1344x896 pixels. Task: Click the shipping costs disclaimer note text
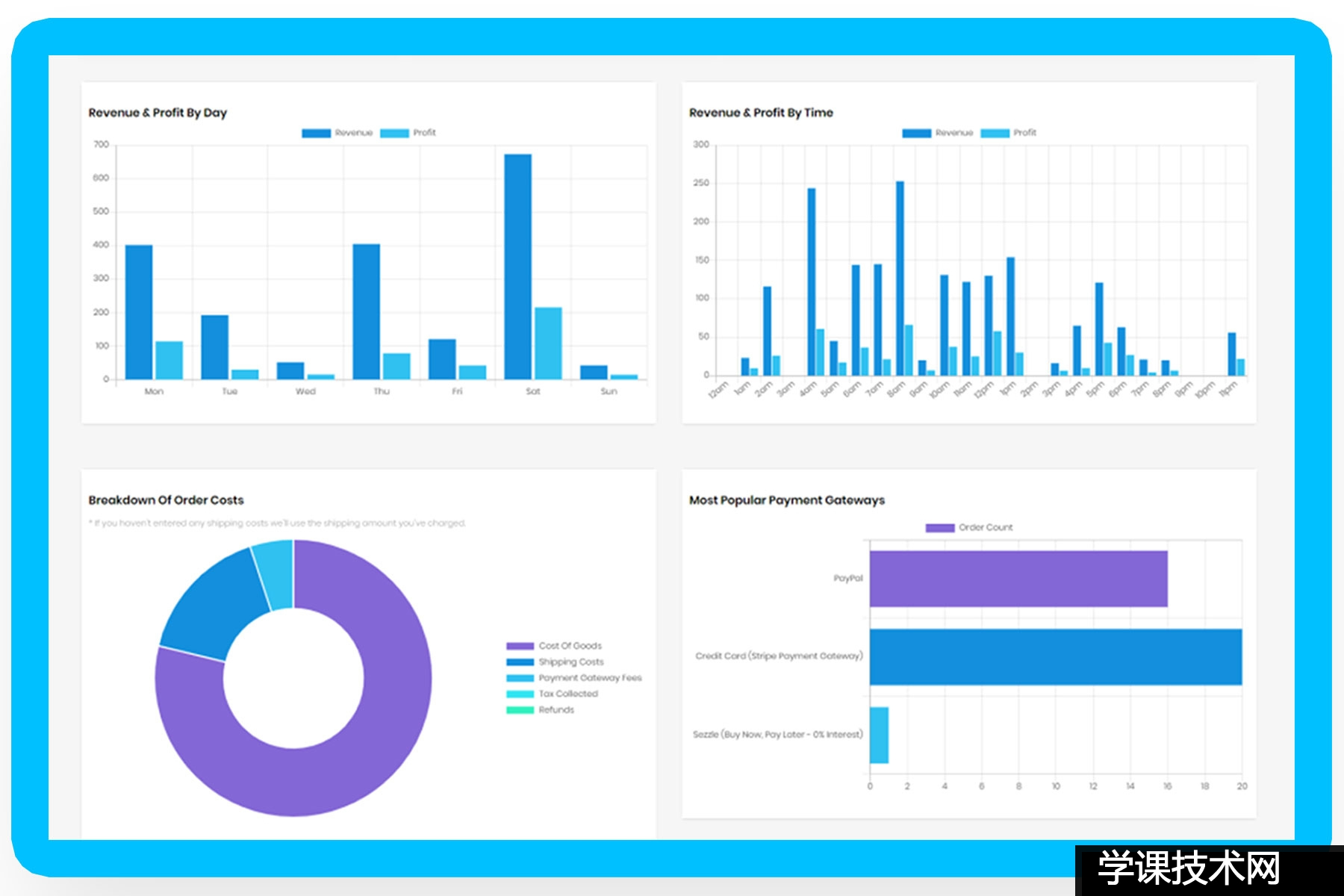pyautogui.click(x=276, y=523)
